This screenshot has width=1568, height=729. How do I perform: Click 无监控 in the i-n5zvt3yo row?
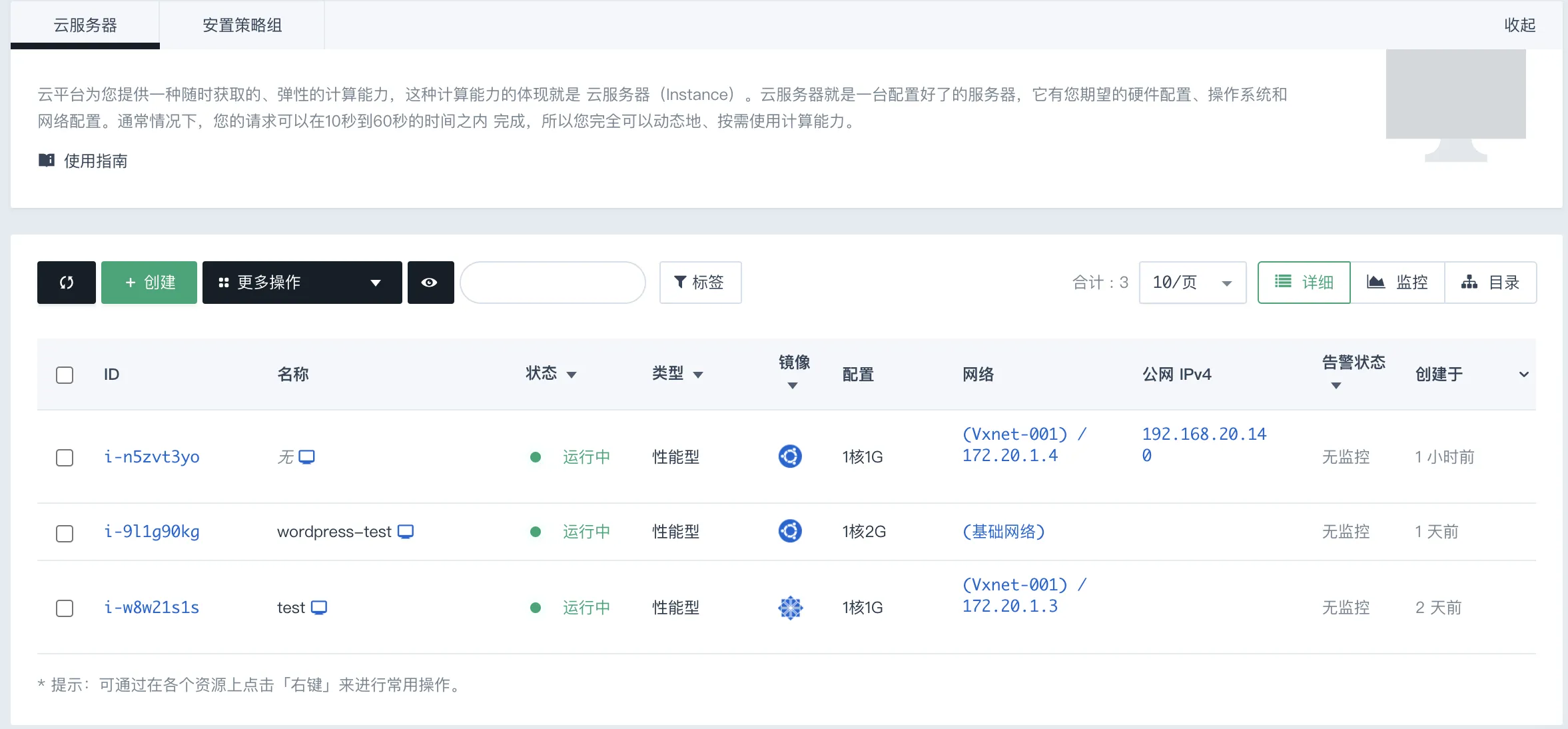click(x=1346, y=457)
